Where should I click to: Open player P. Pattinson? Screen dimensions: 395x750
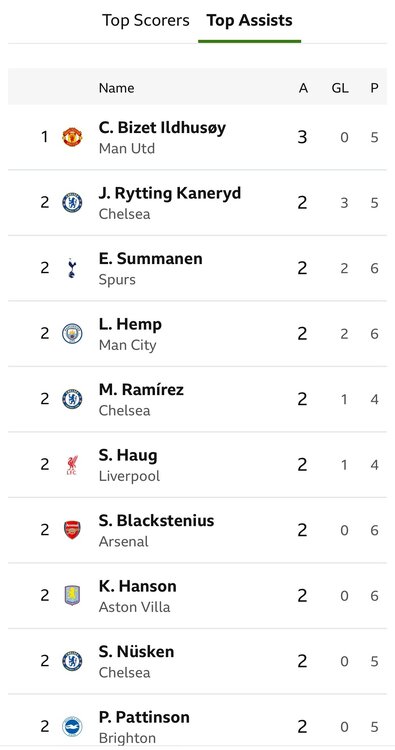pyautogui.click(x=144, y=717)
